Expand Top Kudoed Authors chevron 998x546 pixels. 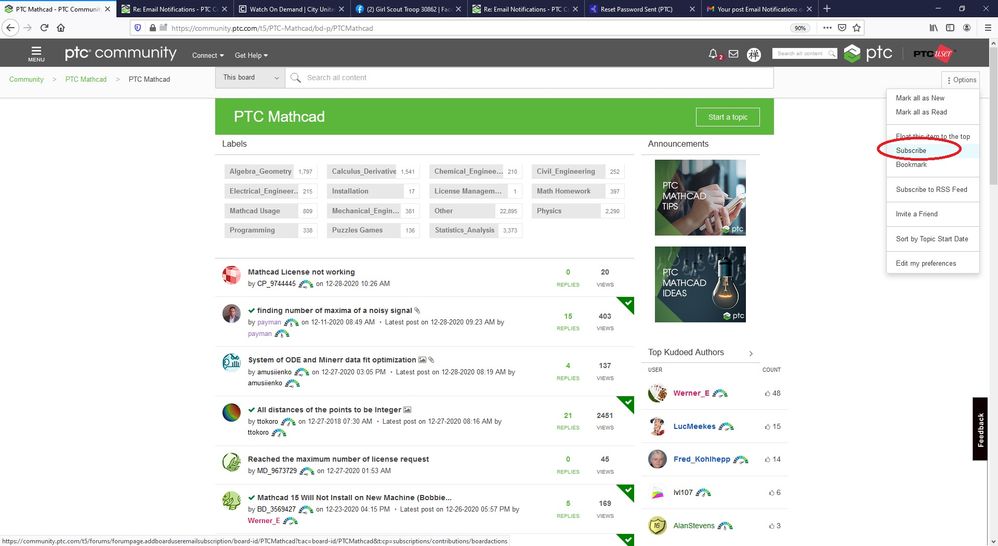click(751, 353)
